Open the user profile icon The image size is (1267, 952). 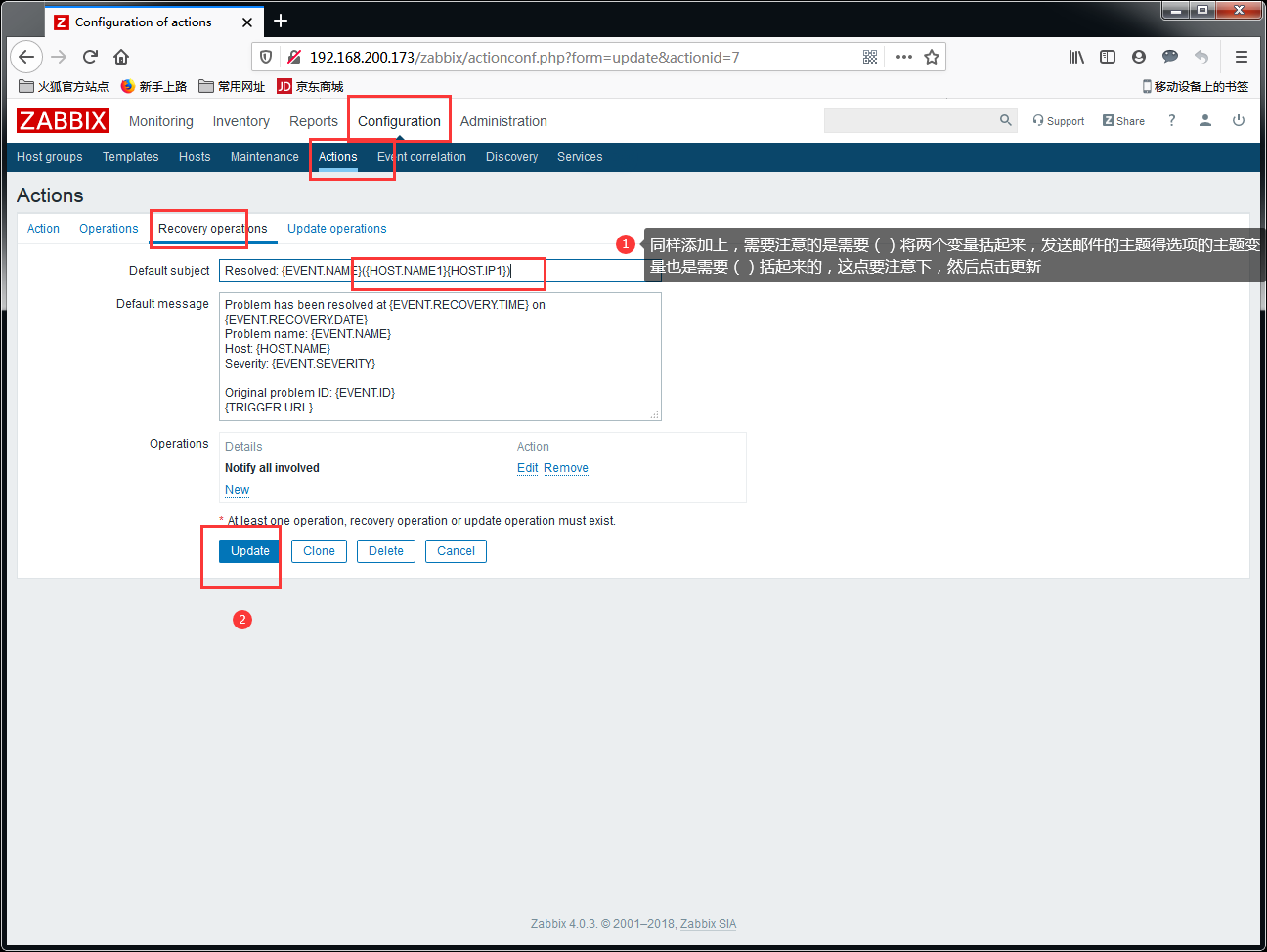1205,120
